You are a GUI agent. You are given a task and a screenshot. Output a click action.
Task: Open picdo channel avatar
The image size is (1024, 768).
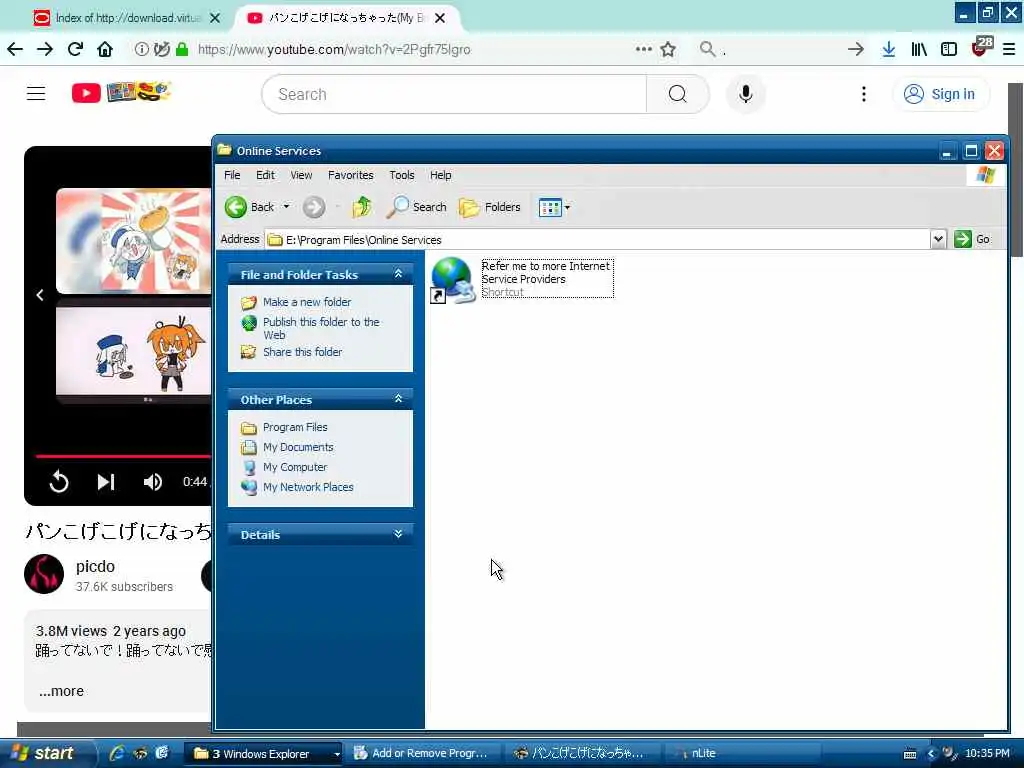[x=44, y=574]
